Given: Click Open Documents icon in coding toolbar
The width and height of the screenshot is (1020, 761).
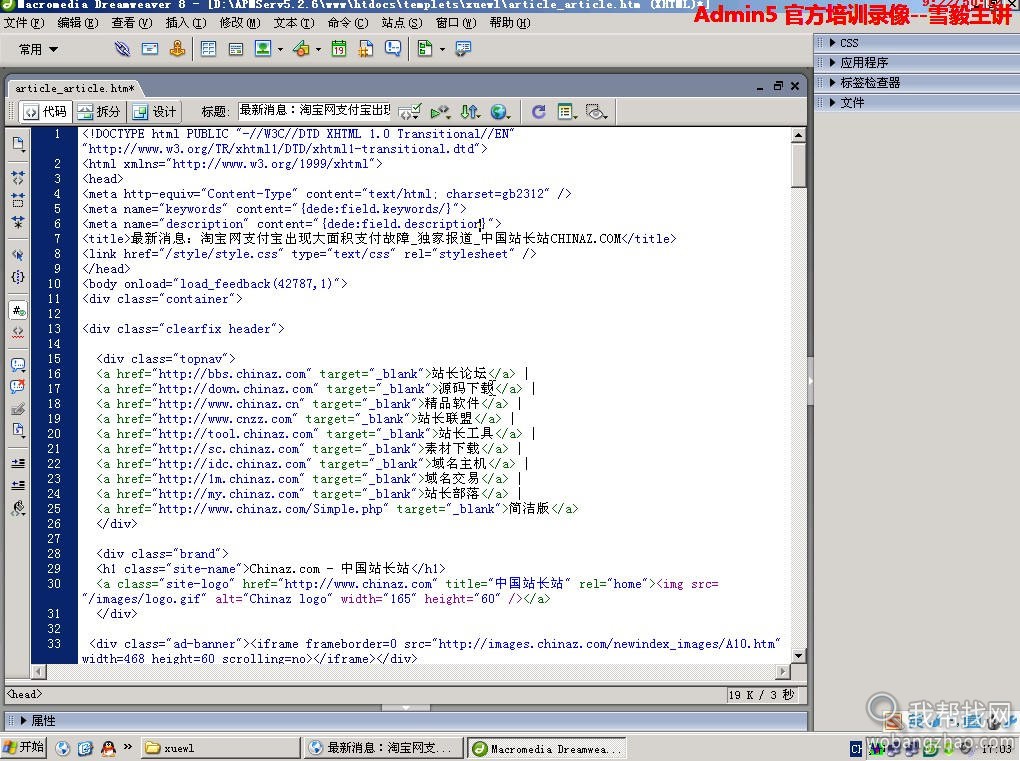Looking at the screenshot, I should 18,144.
